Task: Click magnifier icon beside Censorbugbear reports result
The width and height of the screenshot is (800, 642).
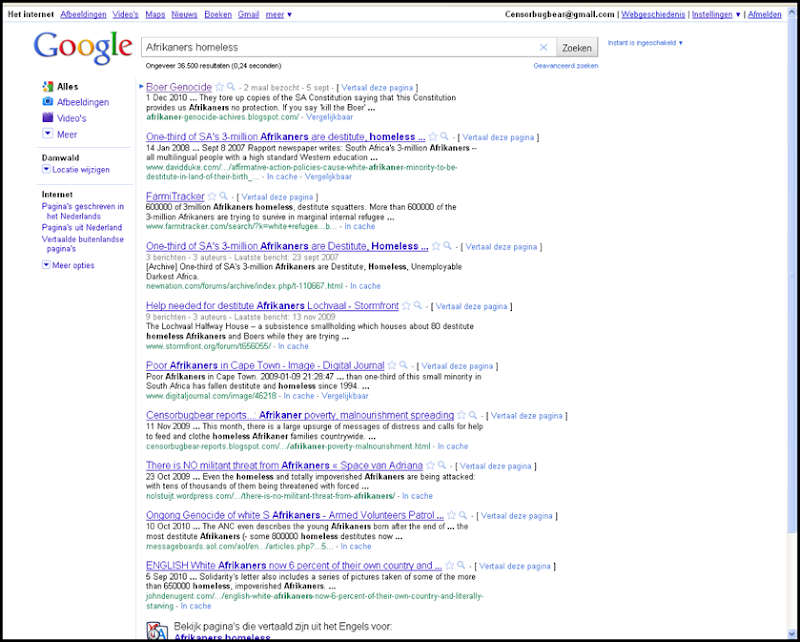Action: [x=472, y=415]
